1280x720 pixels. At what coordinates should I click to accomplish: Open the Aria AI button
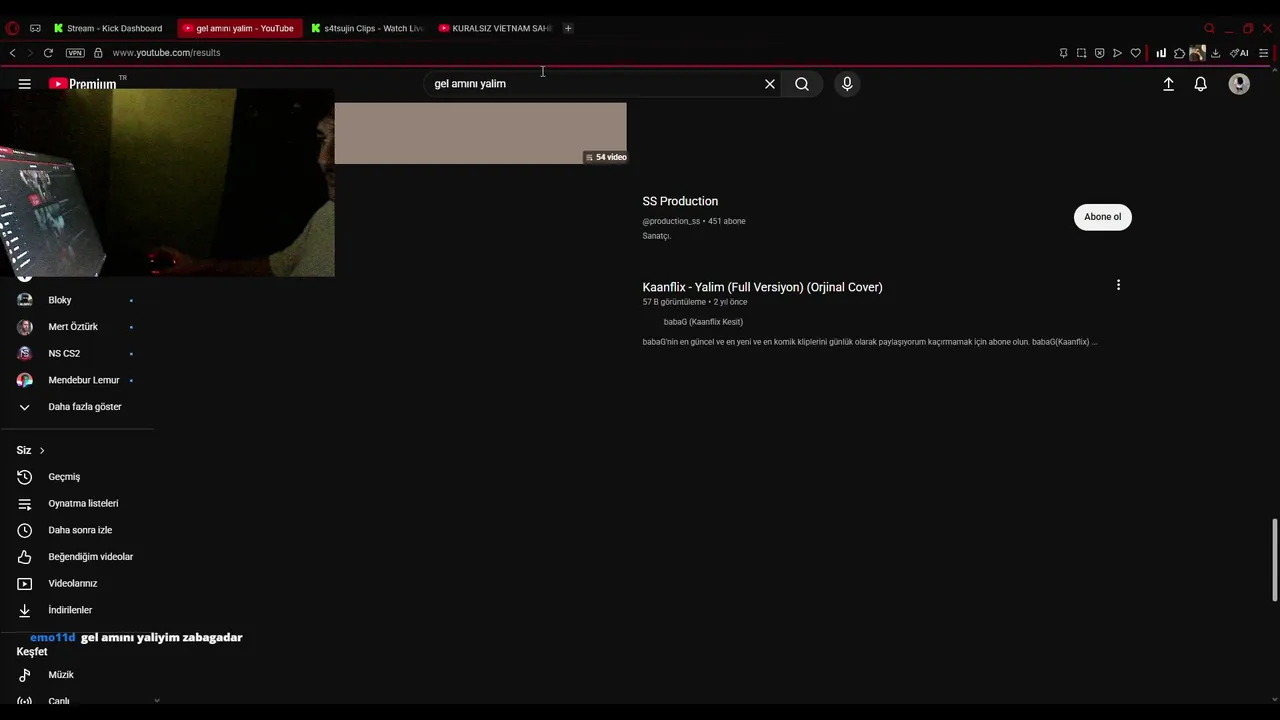[x=1240, y=53]
